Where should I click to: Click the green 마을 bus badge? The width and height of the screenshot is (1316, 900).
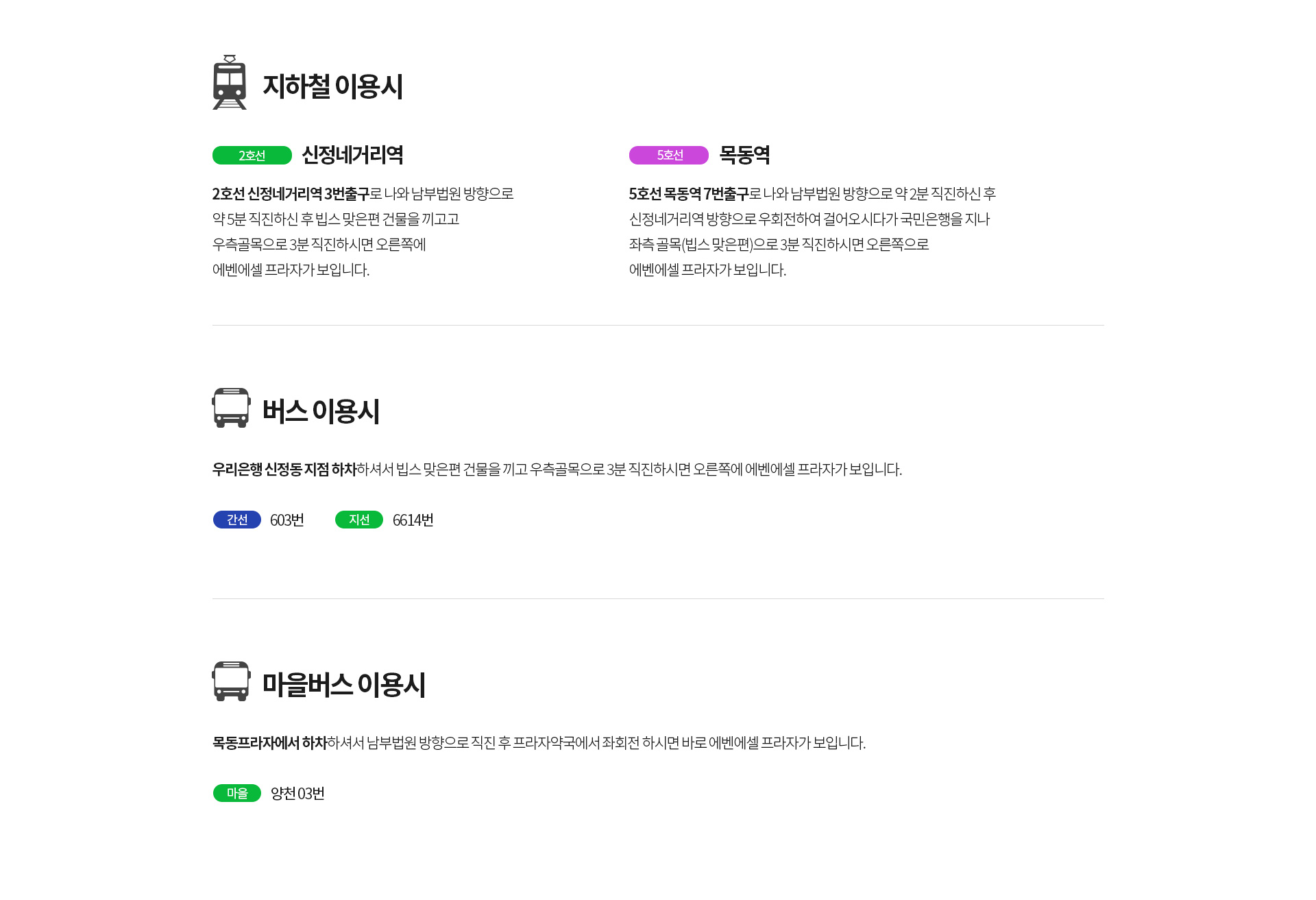(237, 793)
